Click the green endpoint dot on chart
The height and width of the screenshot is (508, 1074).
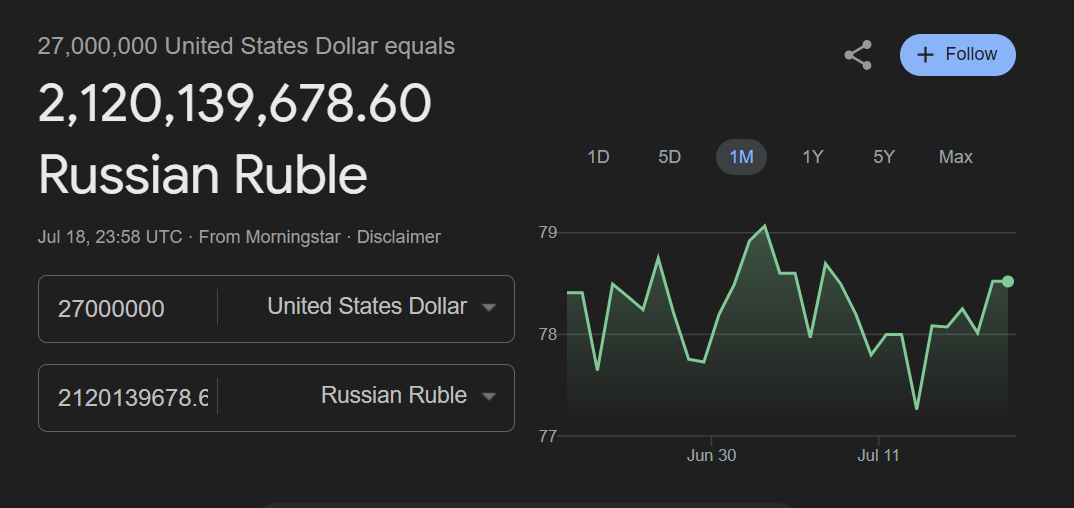click(1008, 281)
